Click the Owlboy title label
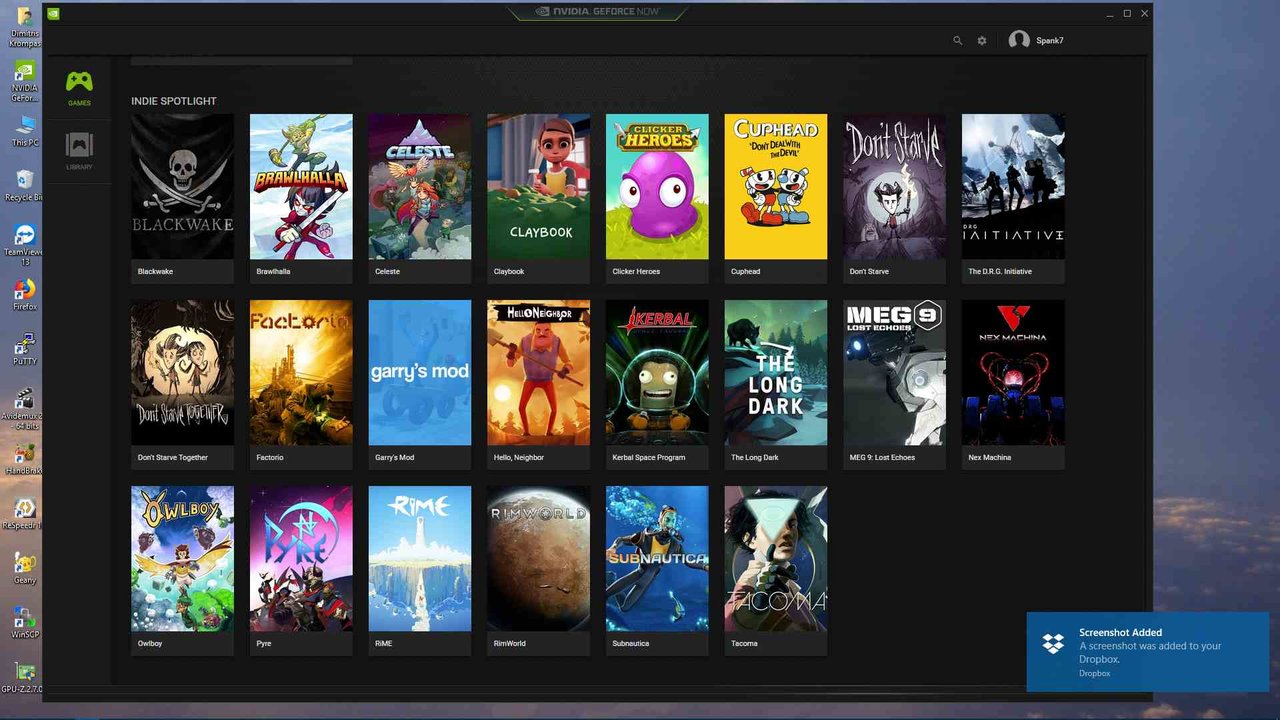 150,644
